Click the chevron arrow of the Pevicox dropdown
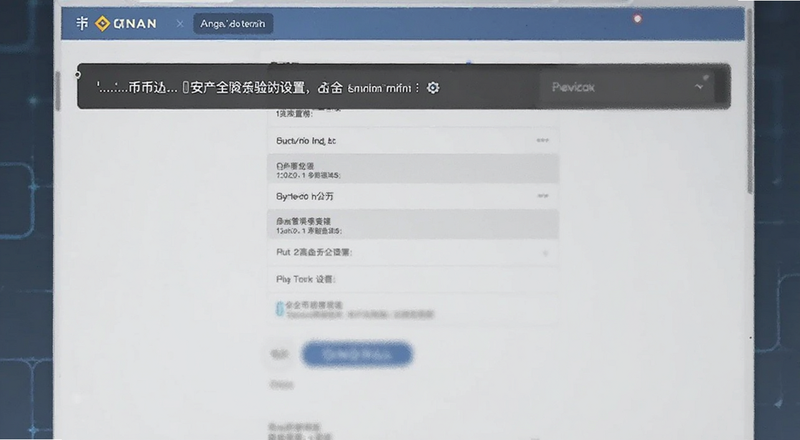 [x=699, y=87]
